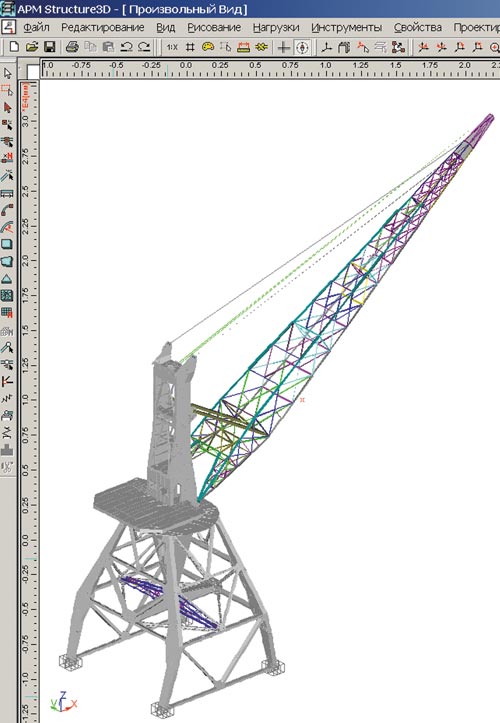The image size is (500, 723).
Task: Redo the action with the redo arrow
Action: coord(144,47)
